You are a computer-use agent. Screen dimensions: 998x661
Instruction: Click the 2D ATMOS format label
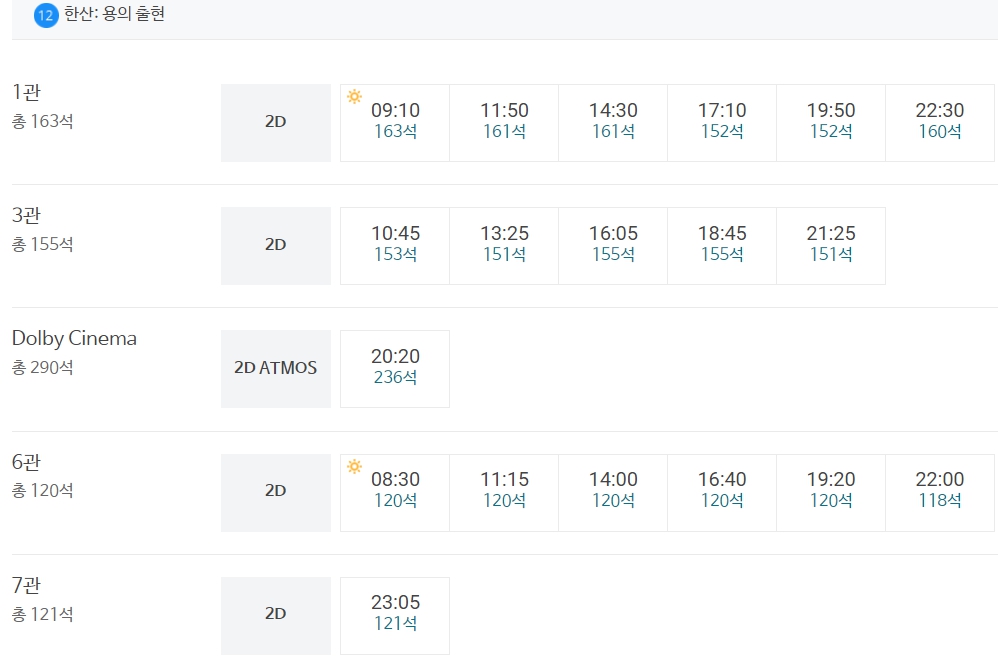[276, 368]
